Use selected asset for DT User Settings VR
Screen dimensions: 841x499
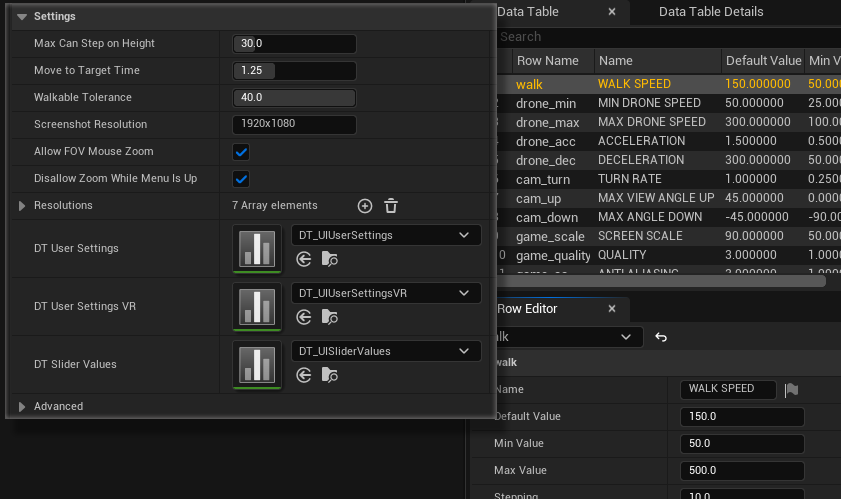pos(304,317)
